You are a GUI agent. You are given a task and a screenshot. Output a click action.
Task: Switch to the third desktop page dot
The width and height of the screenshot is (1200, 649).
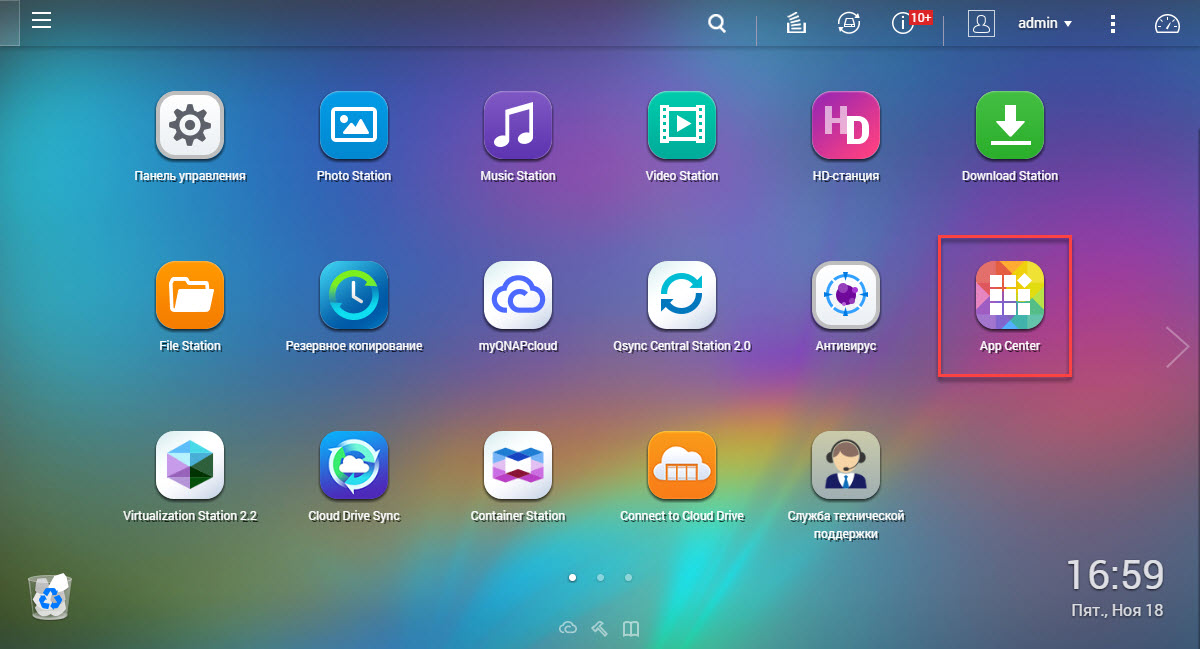coord(628,577)
